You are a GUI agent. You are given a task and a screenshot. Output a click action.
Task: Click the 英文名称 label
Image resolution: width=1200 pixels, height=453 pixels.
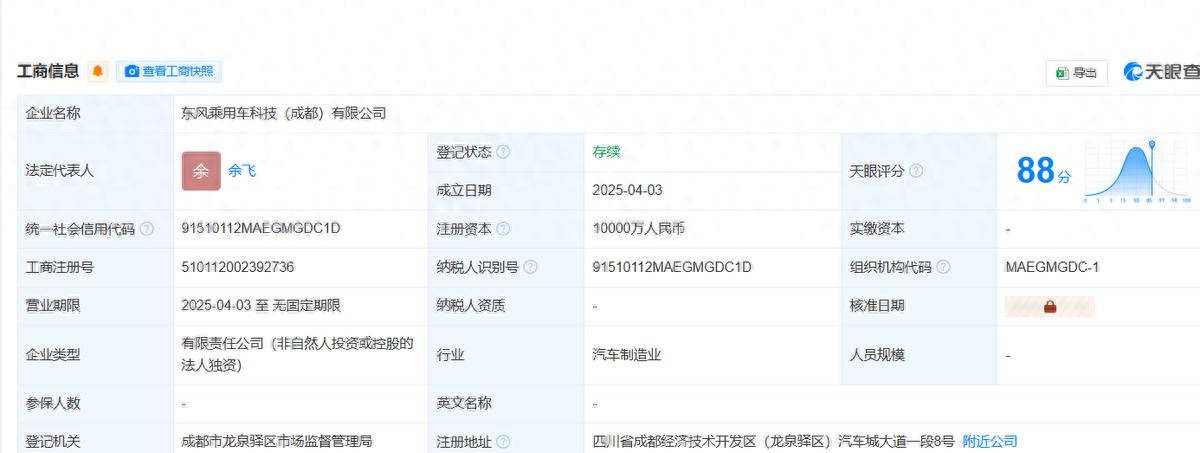(464, 403)
